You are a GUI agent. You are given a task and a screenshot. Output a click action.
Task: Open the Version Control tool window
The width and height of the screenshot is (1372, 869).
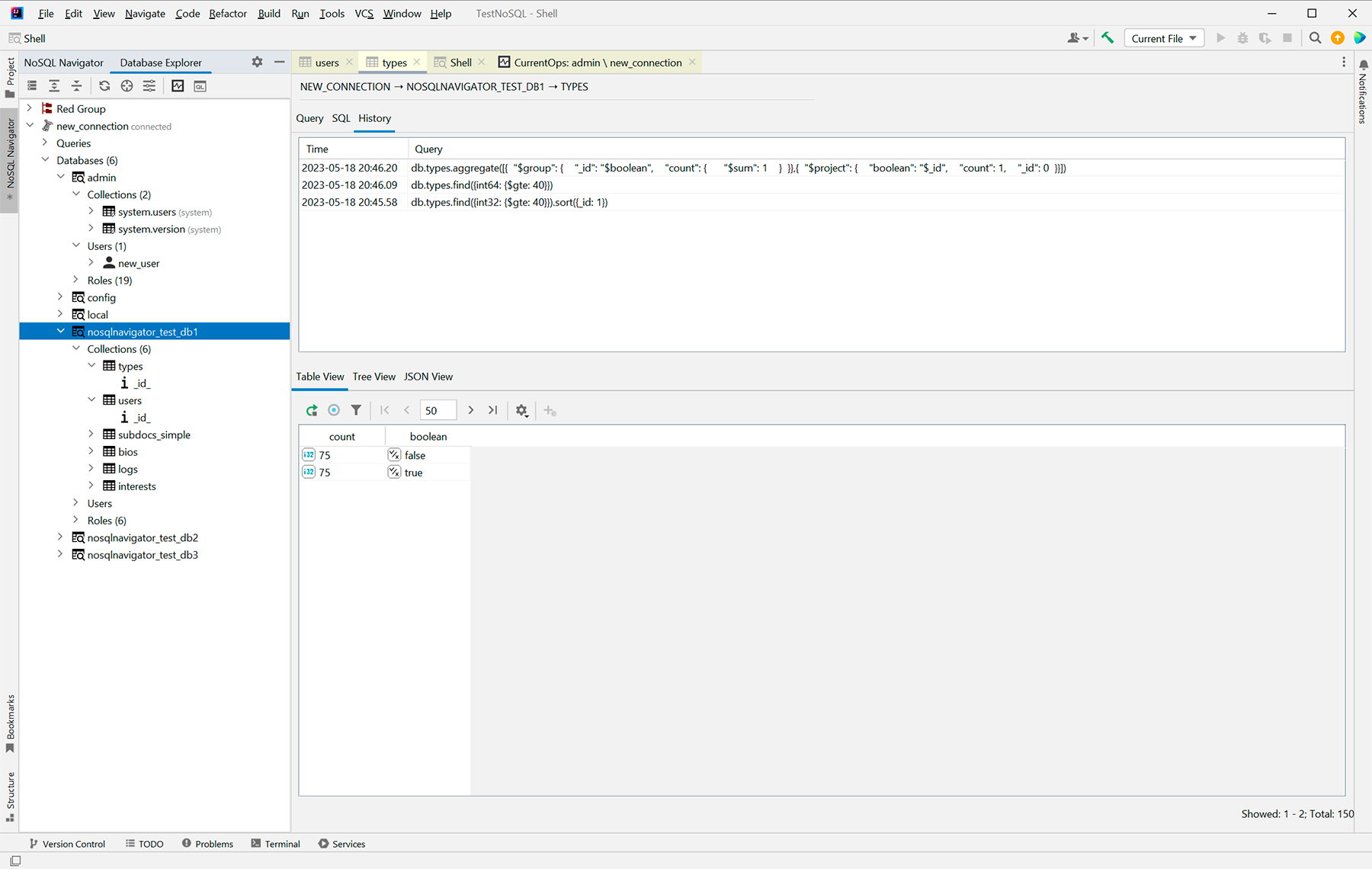coord(67,844)
